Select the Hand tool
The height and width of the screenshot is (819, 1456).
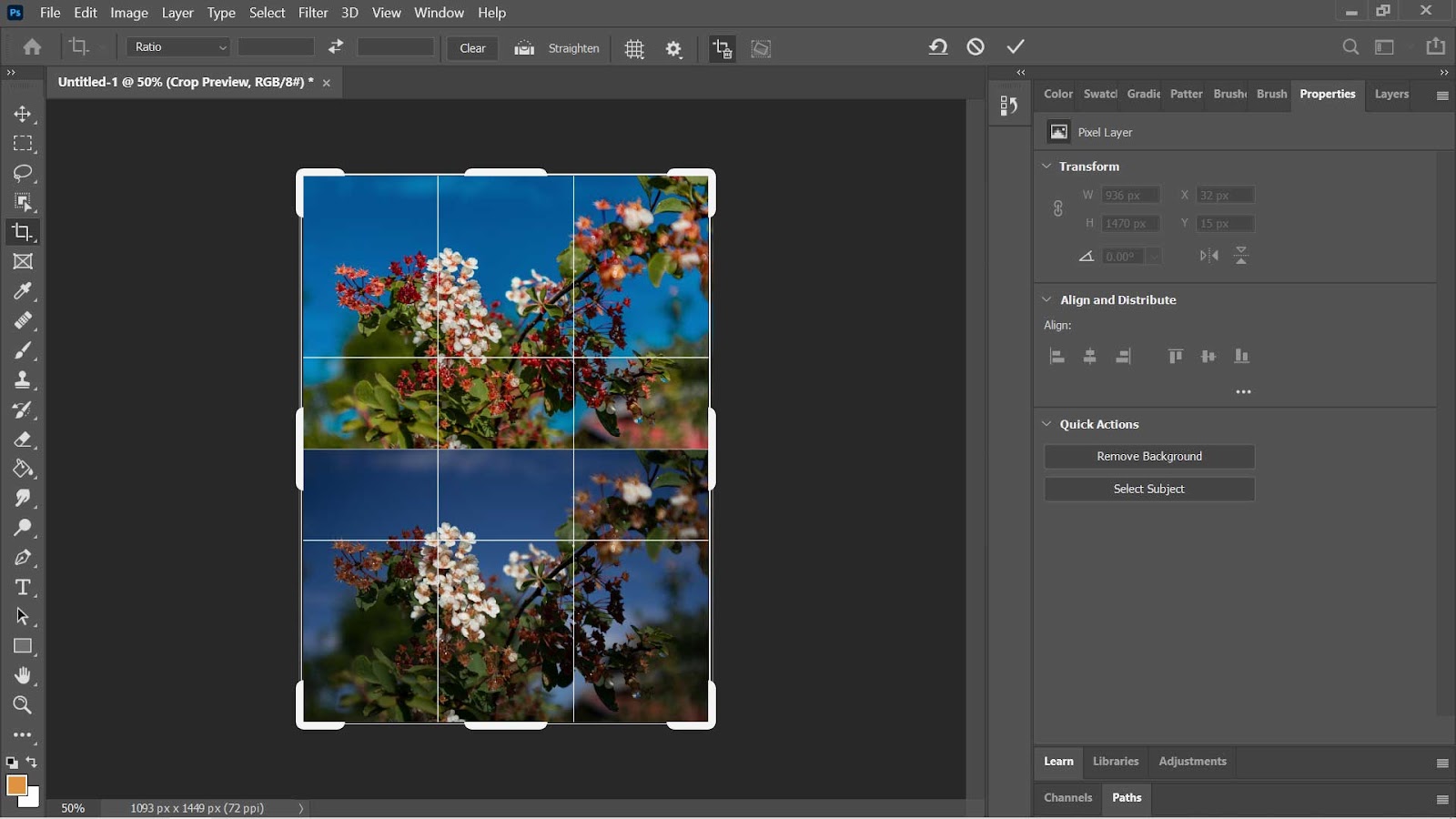[x=23, y=675]
